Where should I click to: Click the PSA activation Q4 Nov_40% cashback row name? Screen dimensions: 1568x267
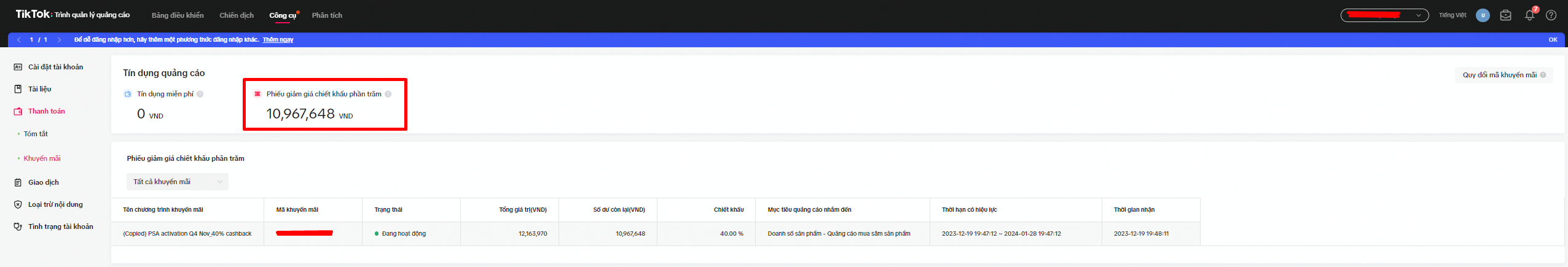click(187, 234)
